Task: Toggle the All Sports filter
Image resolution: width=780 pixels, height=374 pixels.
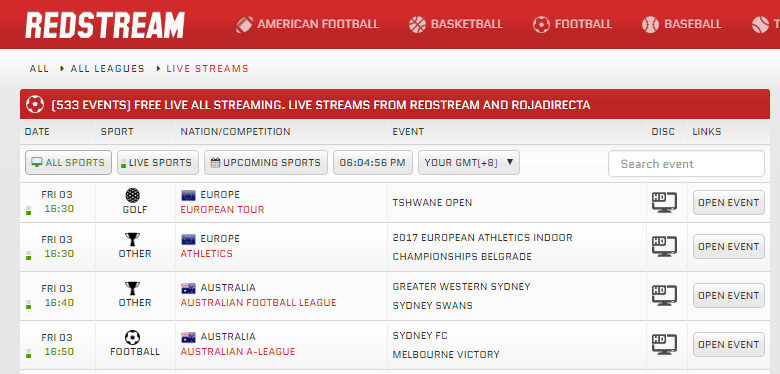Action: [x=68, y=163]
